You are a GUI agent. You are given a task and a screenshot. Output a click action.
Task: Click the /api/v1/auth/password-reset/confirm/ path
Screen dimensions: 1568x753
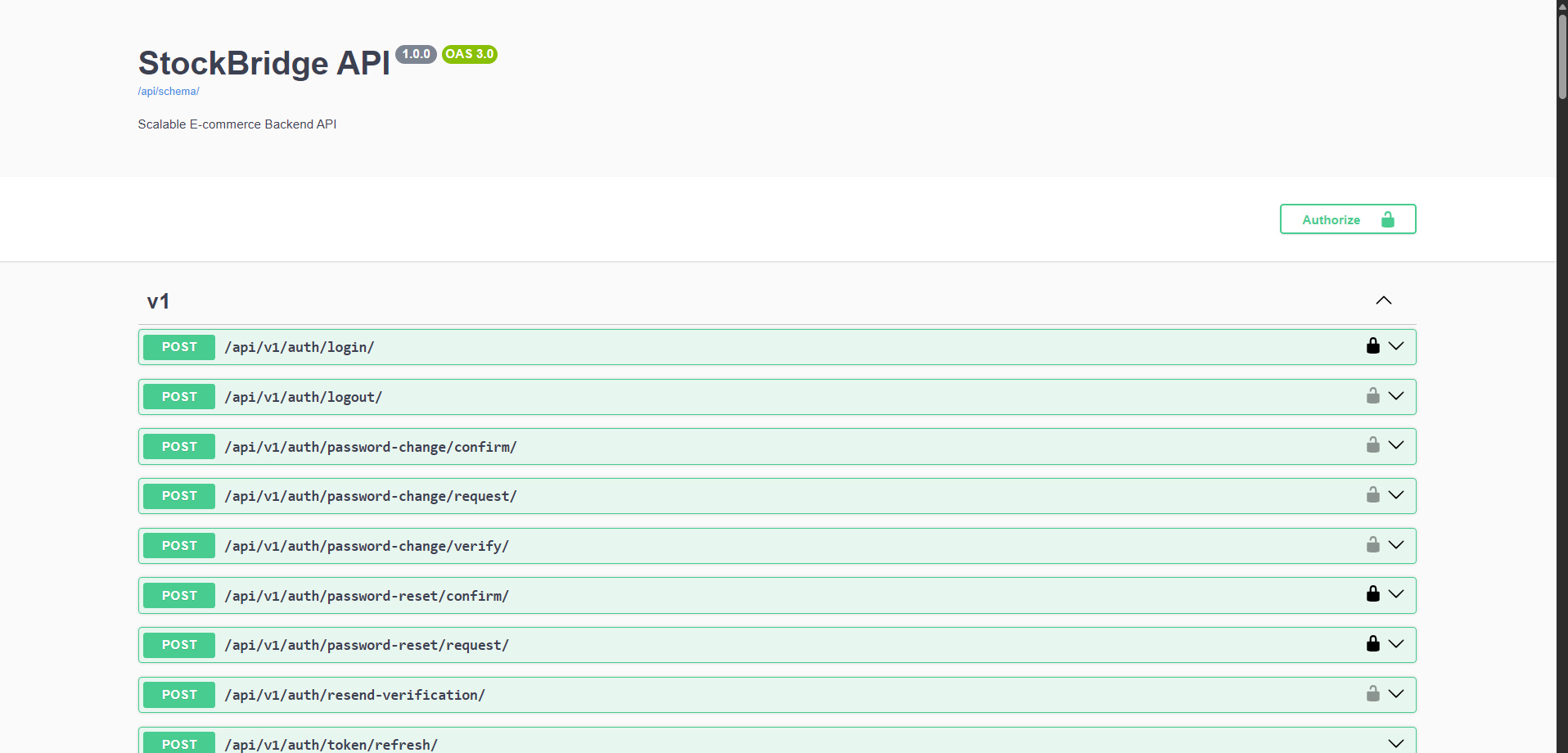click(367, 596)
